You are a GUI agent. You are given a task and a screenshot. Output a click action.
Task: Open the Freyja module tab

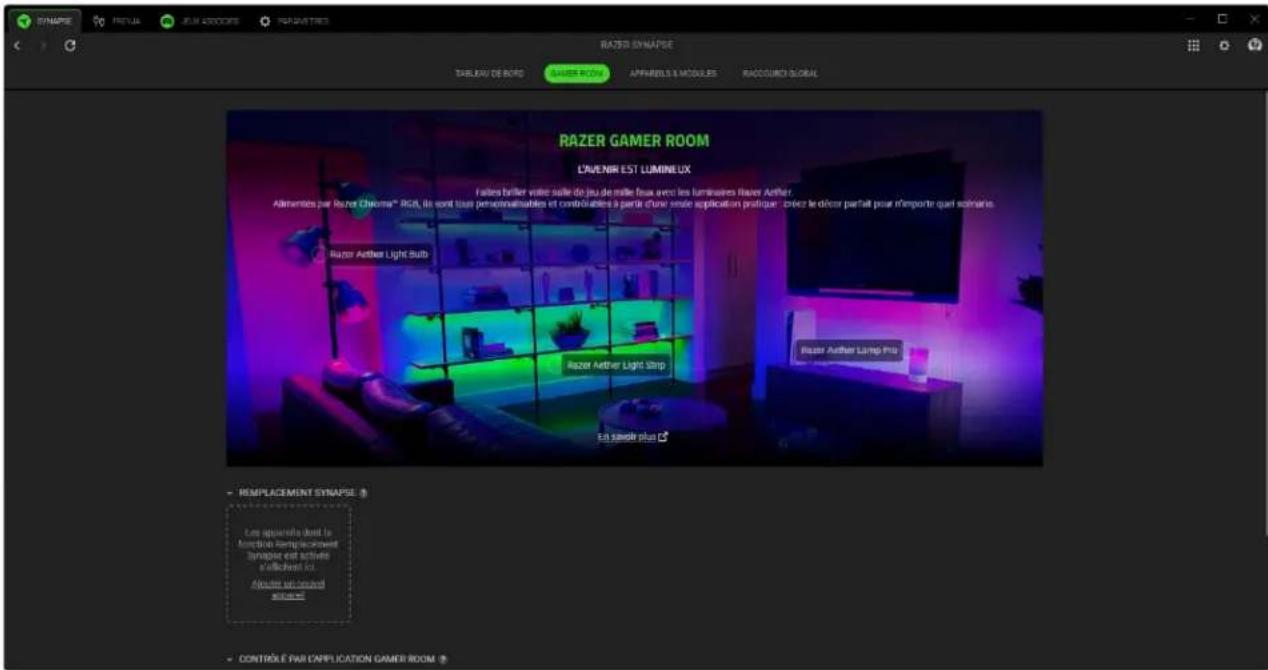click(x=117, y=20)
